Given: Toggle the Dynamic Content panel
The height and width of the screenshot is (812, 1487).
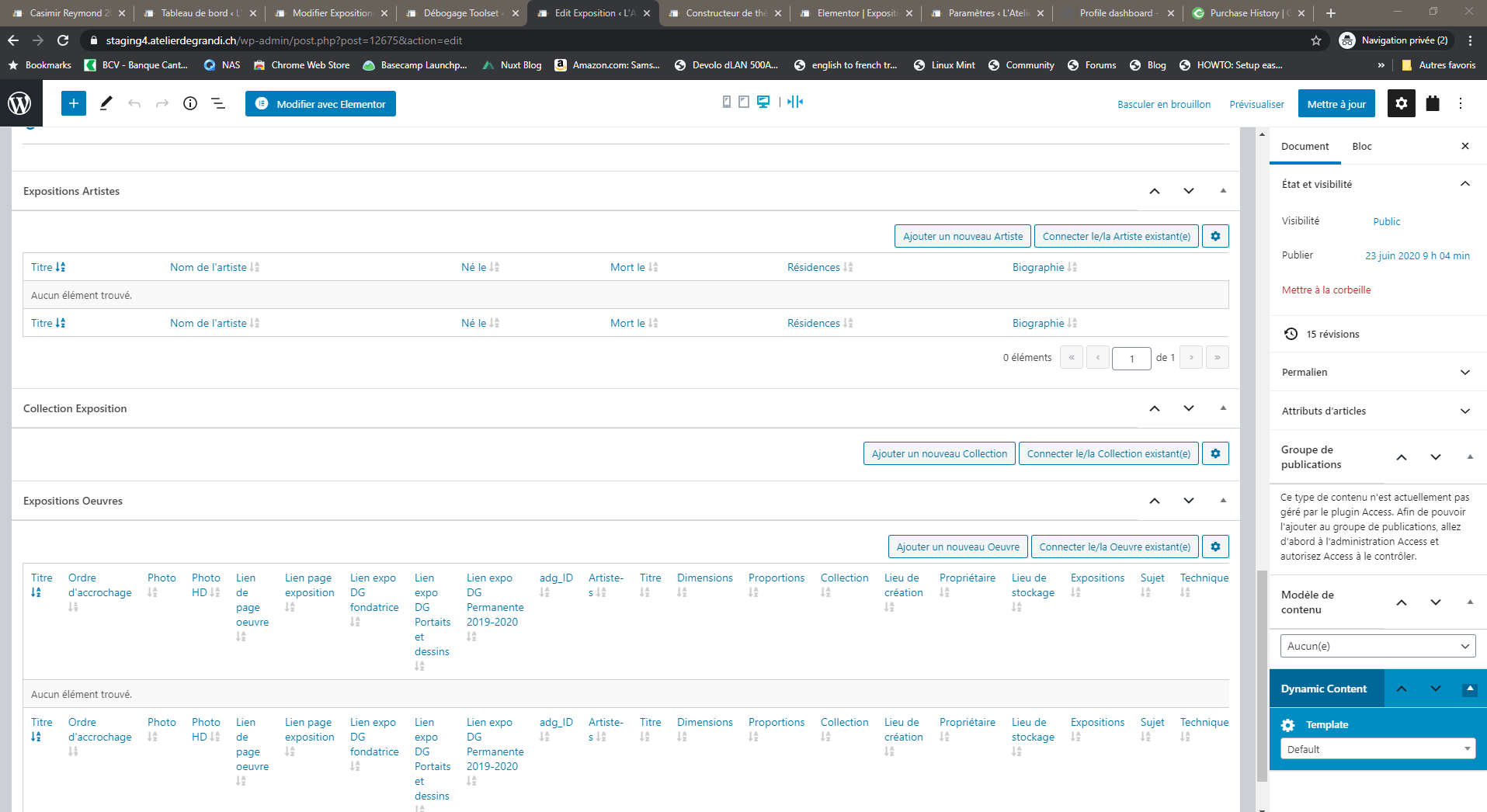Looking at the screenshot, I should click(x=1470, y=689).
